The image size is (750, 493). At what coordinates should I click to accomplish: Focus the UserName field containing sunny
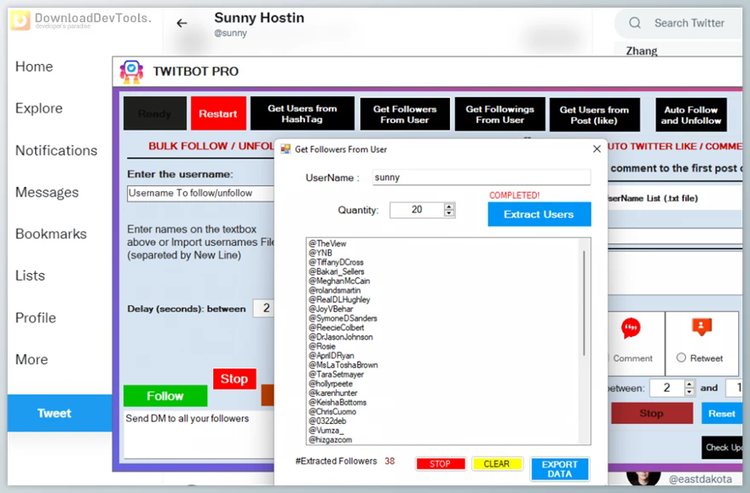click(481, 177)
